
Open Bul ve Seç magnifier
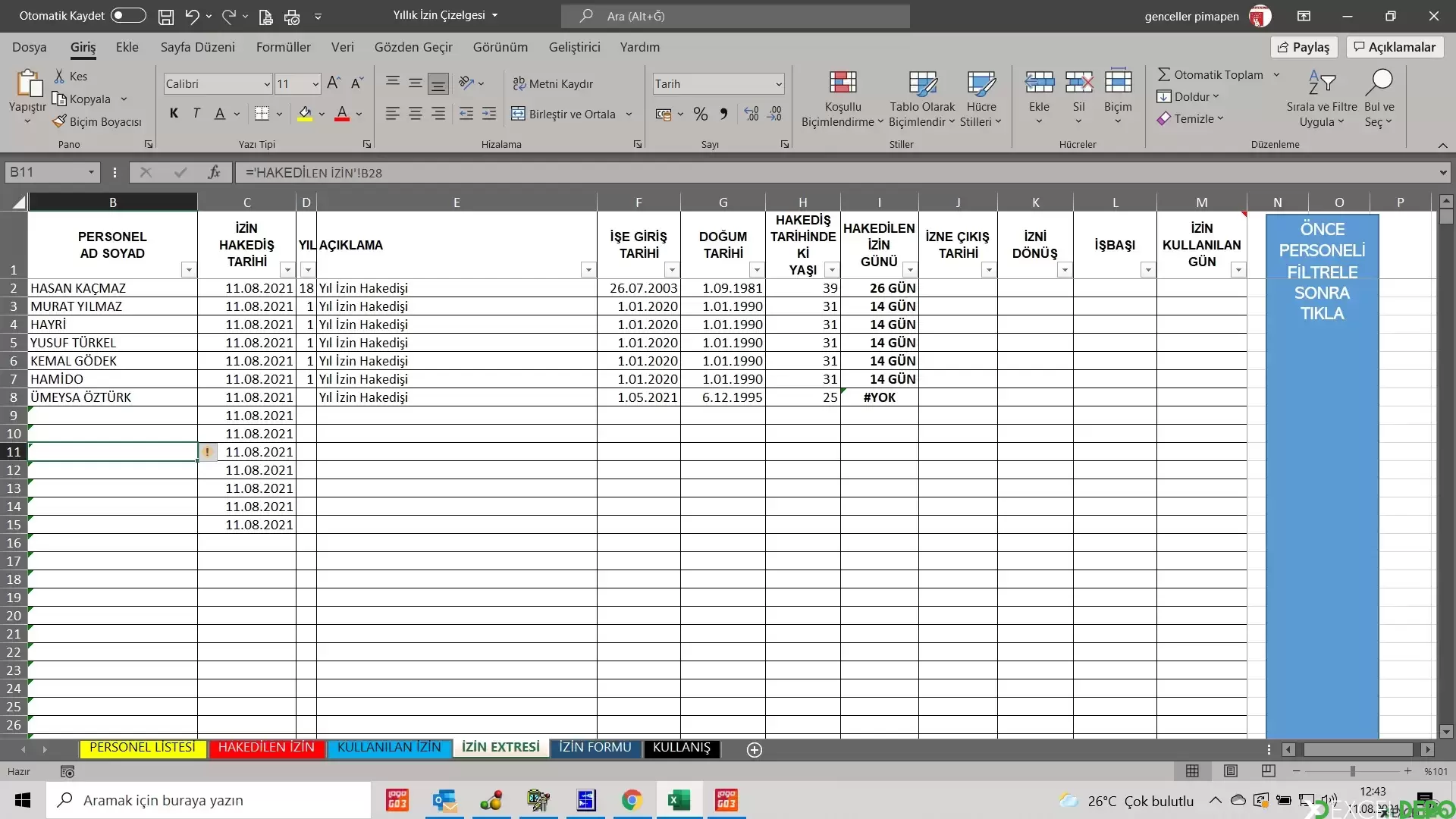point(1379,99)
